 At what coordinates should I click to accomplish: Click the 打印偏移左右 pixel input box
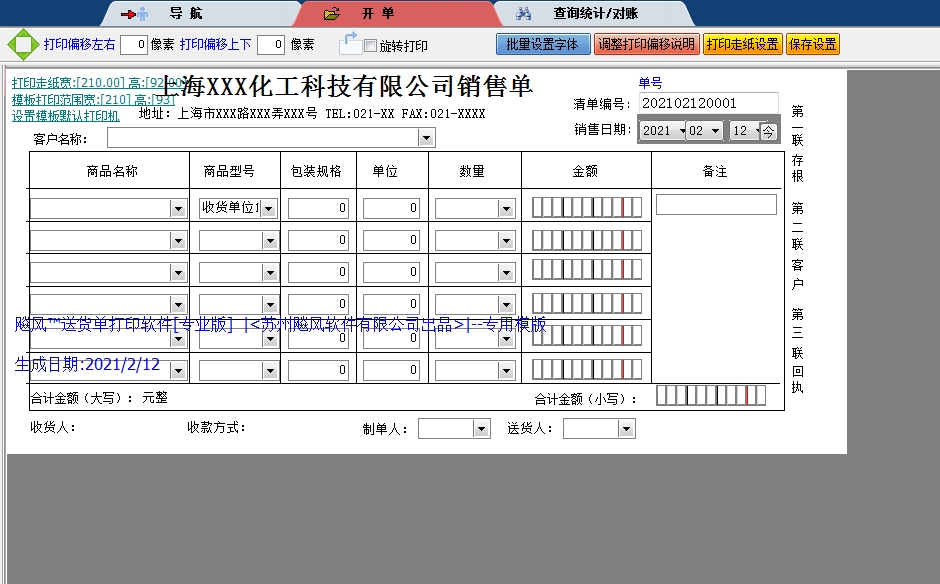[x=132, y=44]
